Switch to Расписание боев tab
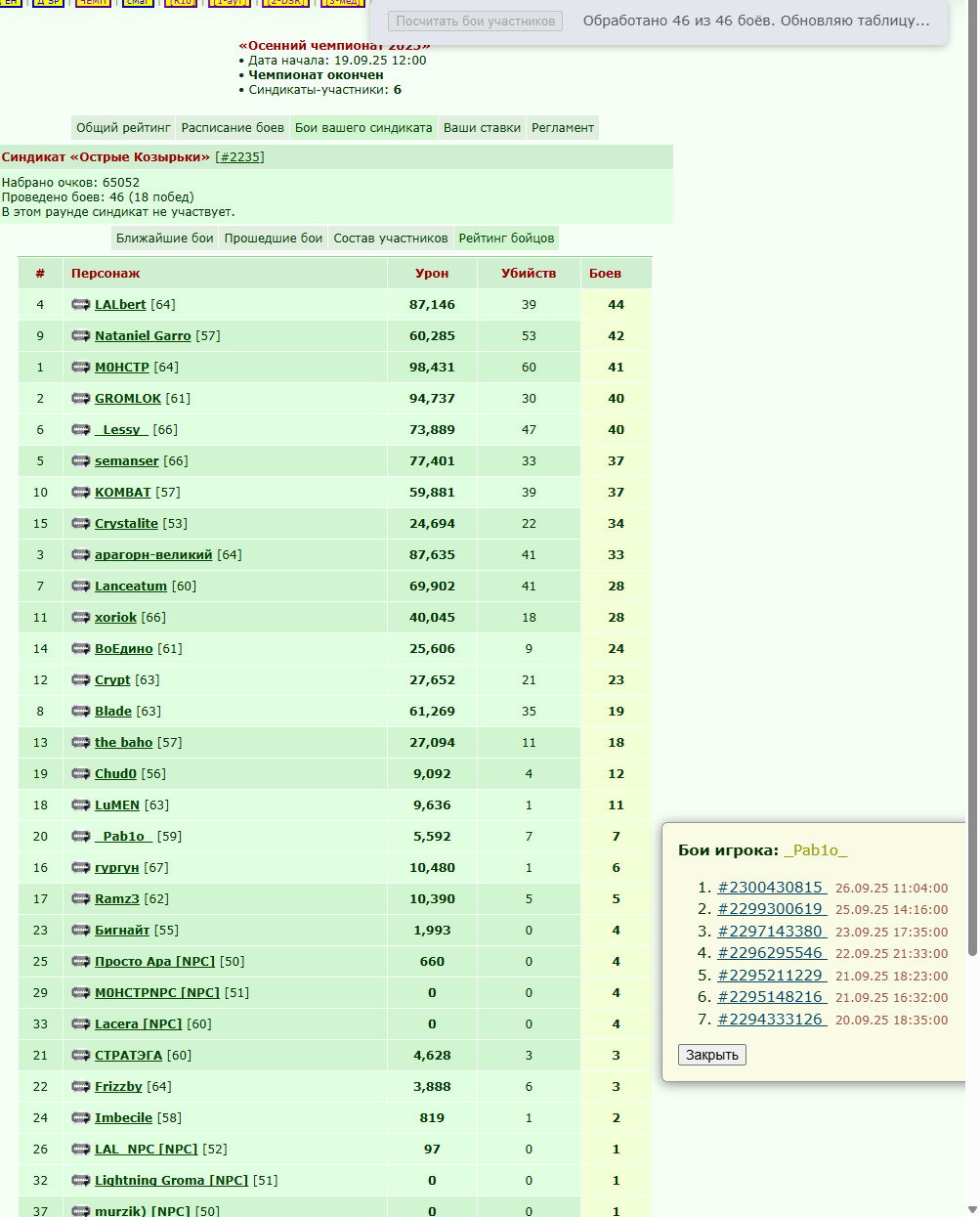Screen dimensions: 980x1217 point(233,128)
